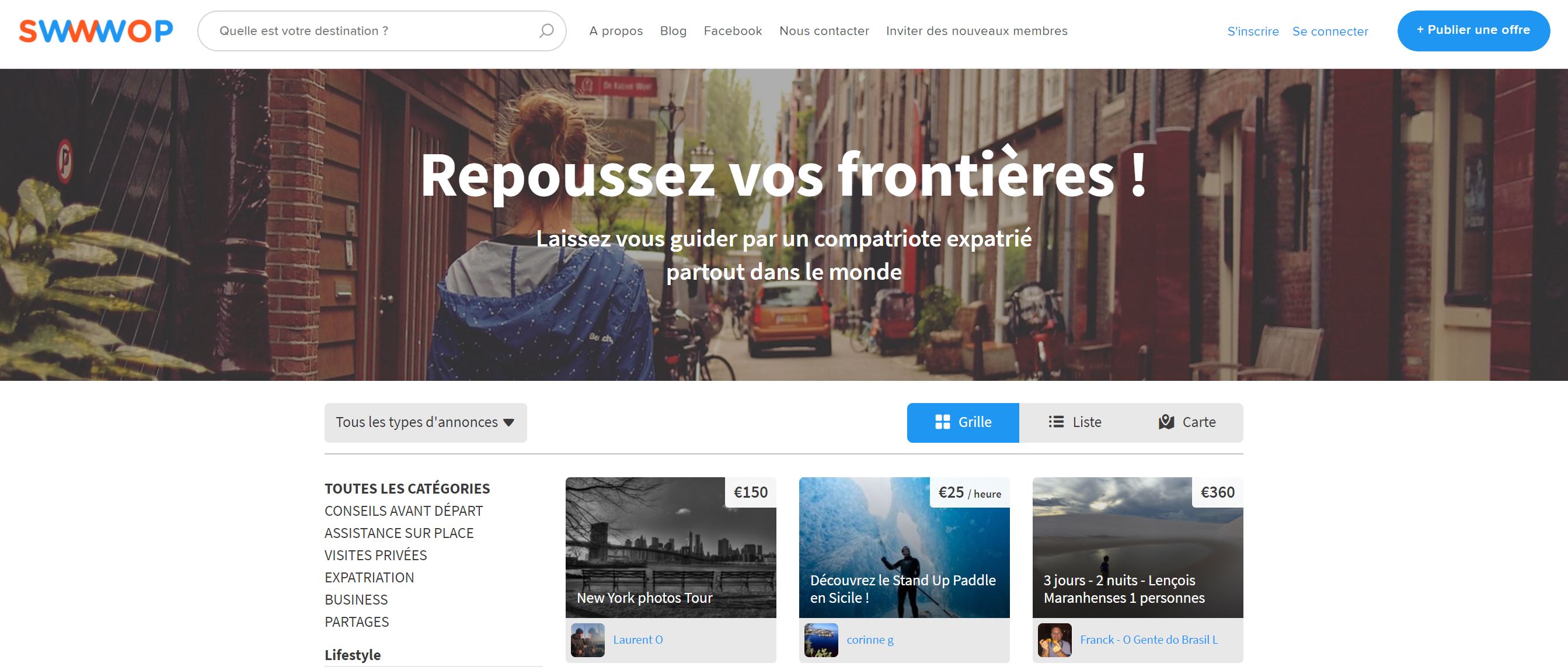
Task: Select the 'VISITES PRIVÉES' category
Action: (x=375, y=556)
